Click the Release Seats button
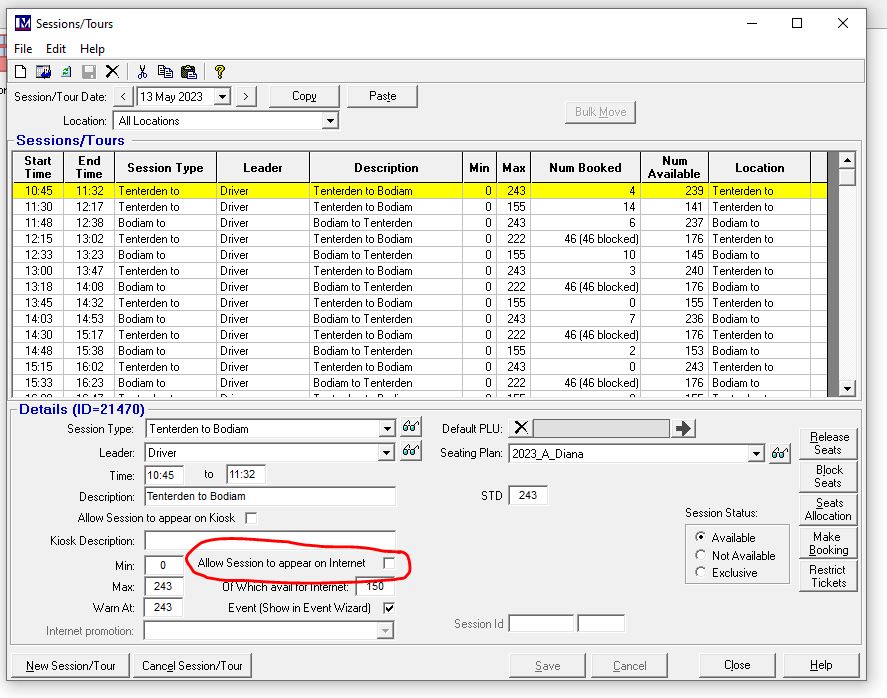This screenshot has width=887, height=698. click(x=828, y=443)
